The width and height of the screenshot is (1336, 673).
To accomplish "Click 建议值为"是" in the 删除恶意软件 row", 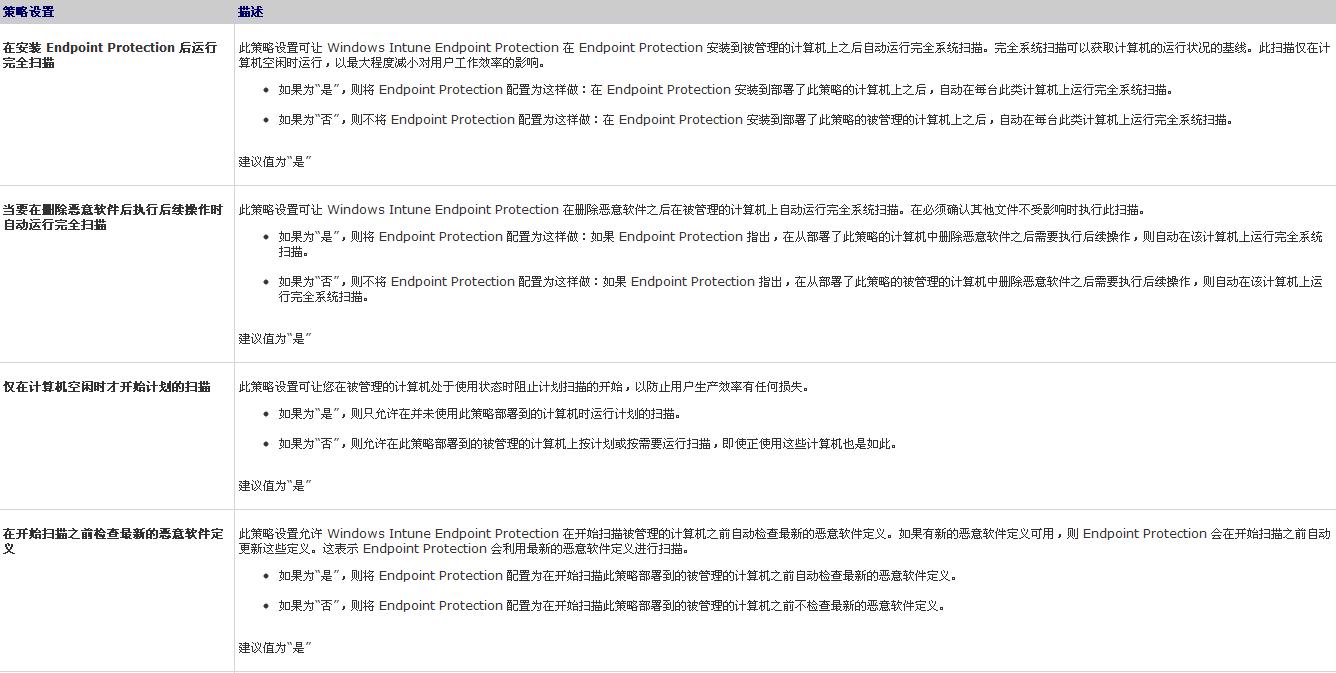I will (x=275, y=339).
